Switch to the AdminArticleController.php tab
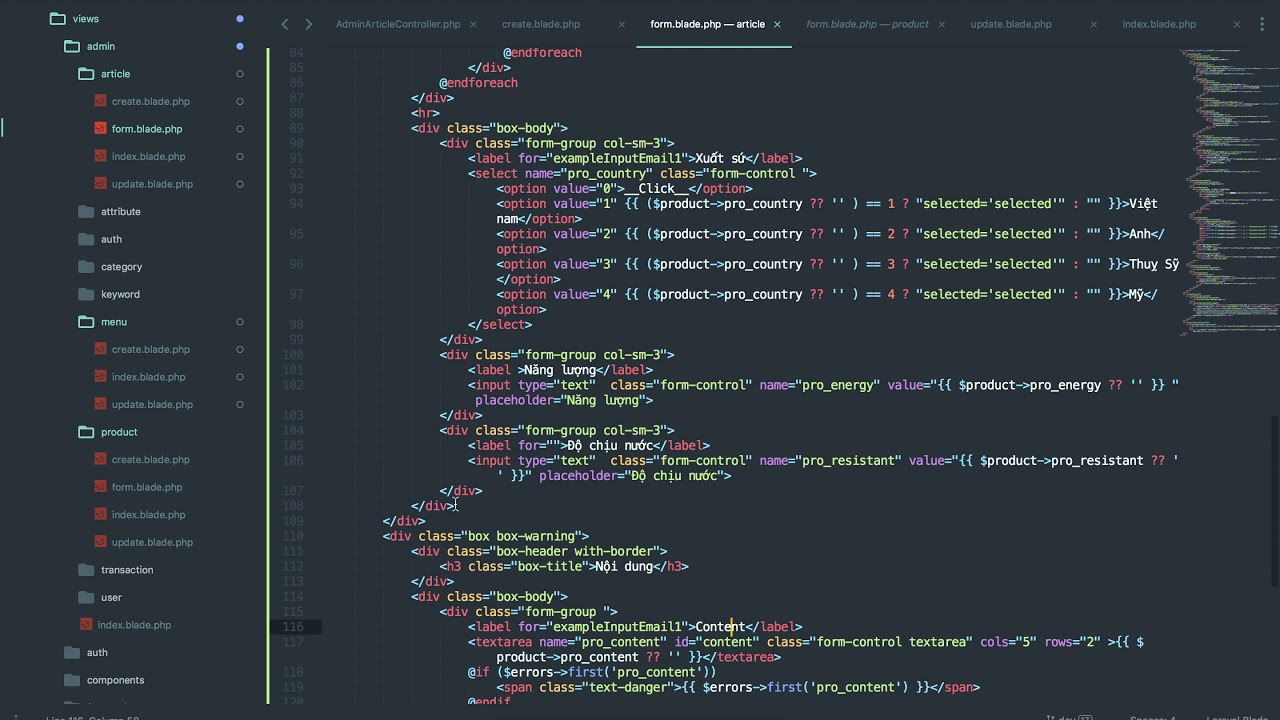The width and height of the screenshot is (1280, 720). click(x=398, y=24)
